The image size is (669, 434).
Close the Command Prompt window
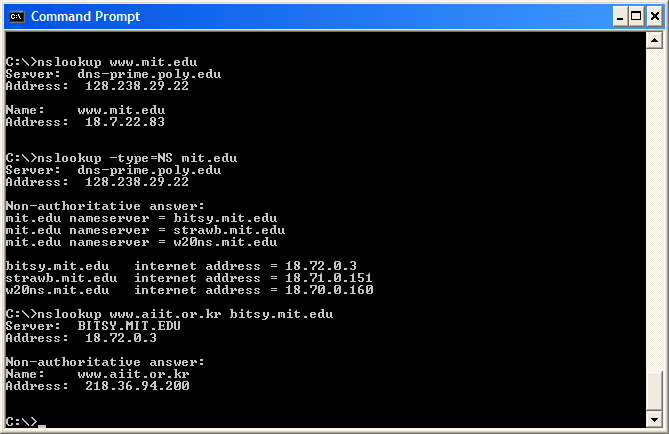coord(654,17)
